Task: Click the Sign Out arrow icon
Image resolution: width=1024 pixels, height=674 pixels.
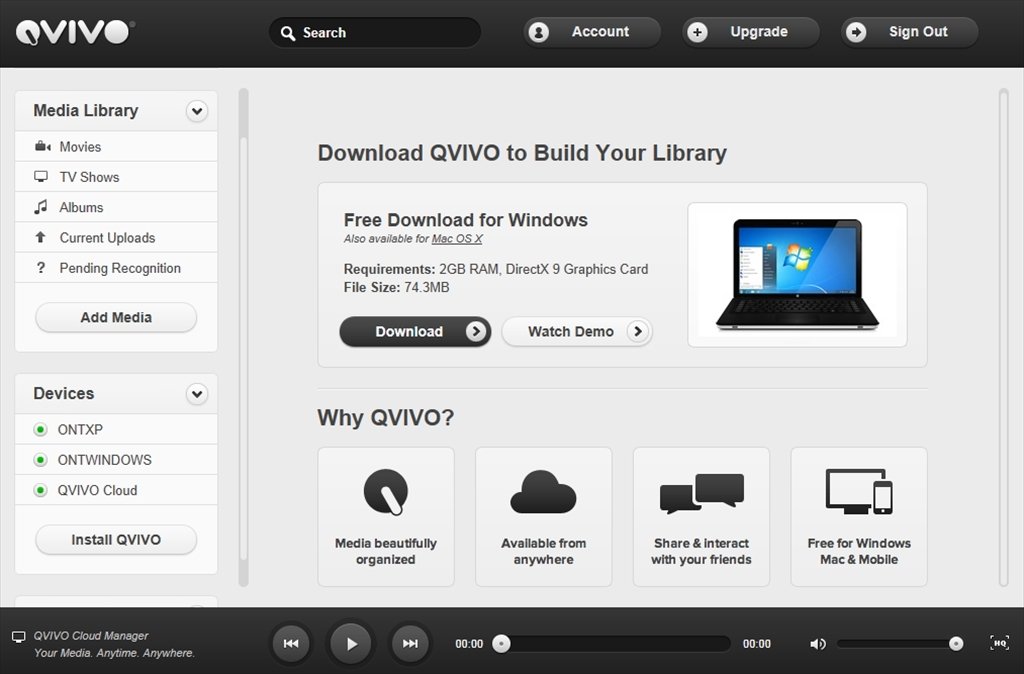Action: click(856, 32)
